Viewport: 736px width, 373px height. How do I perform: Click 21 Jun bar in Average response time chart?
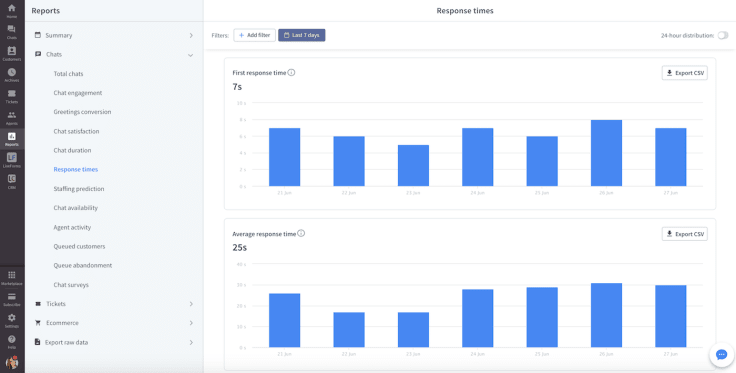(284, 321)
